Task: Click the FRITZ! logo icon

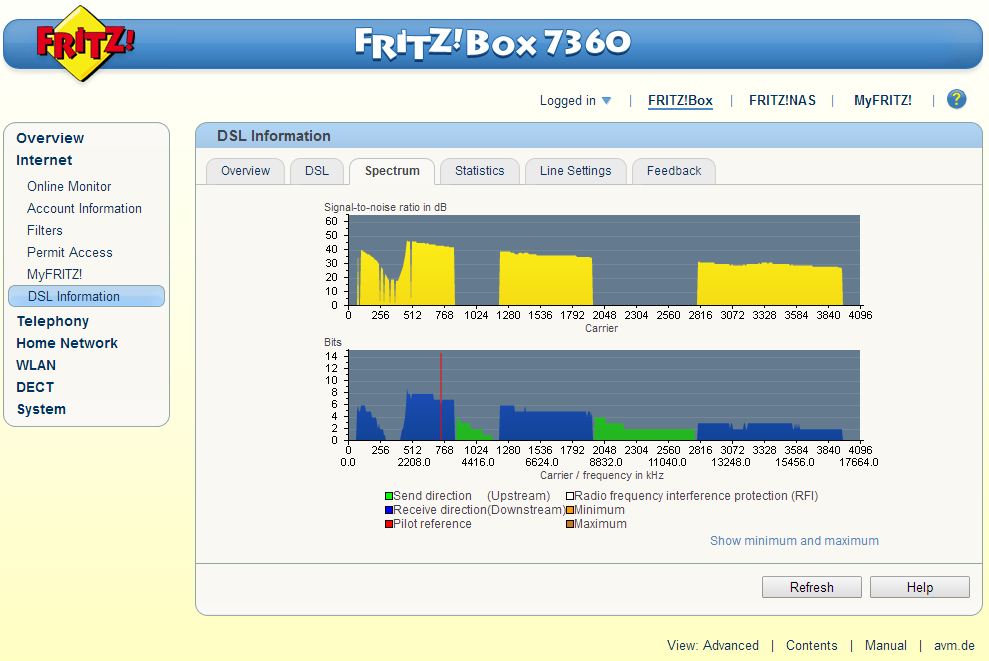Action: pos(85,44)
